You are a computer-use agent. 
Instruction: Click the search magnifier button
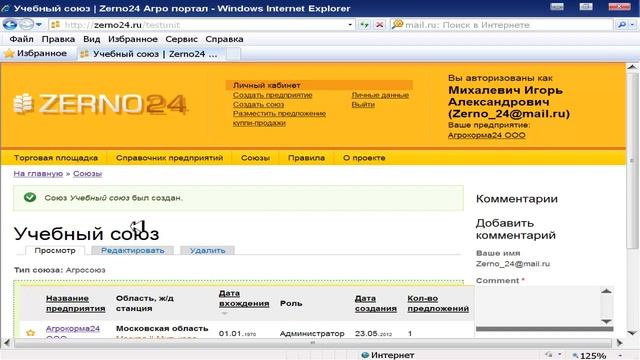tap(621, 25)
